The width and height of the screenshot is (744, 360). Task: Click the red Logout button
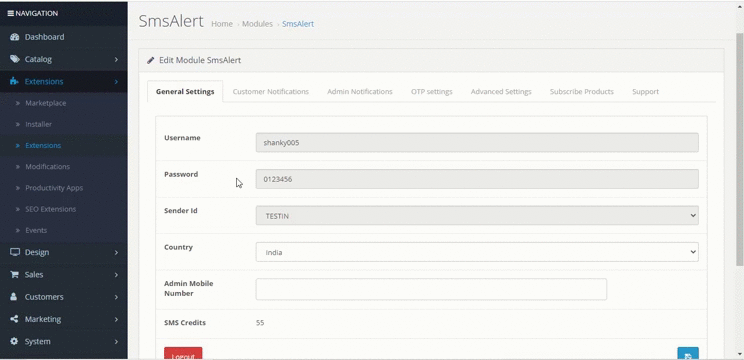[183, 354]
